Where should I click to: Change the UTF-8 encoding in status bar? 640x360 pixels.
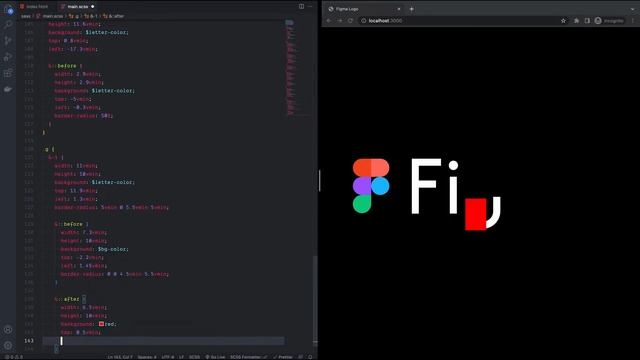tap(168, 357)
